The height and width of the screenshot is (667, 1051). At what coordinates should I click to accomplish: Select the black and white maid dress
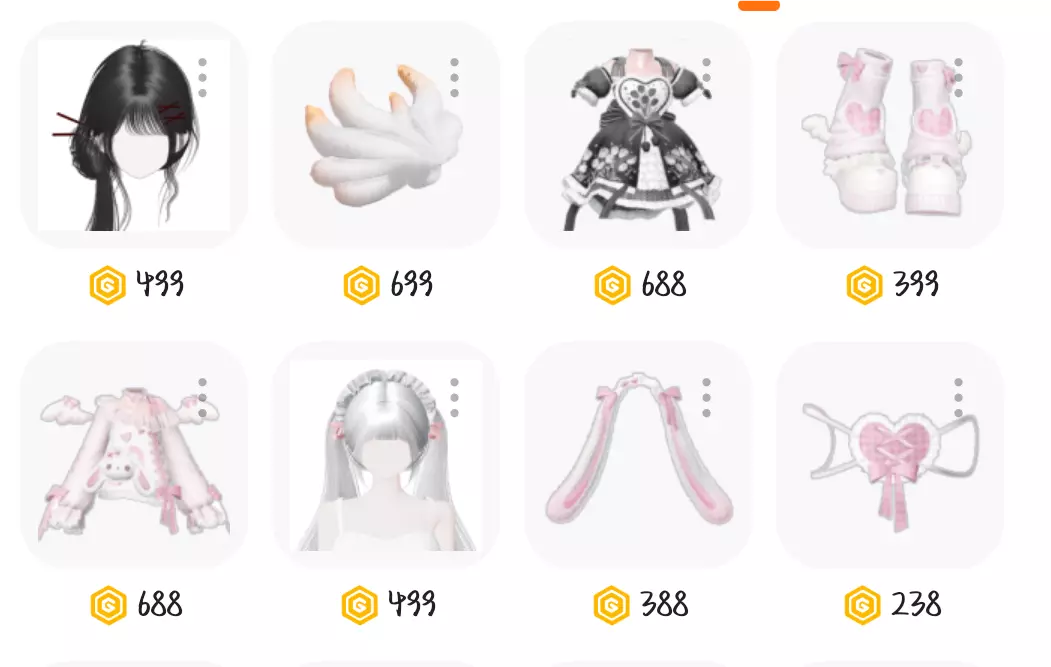[638, 135]
